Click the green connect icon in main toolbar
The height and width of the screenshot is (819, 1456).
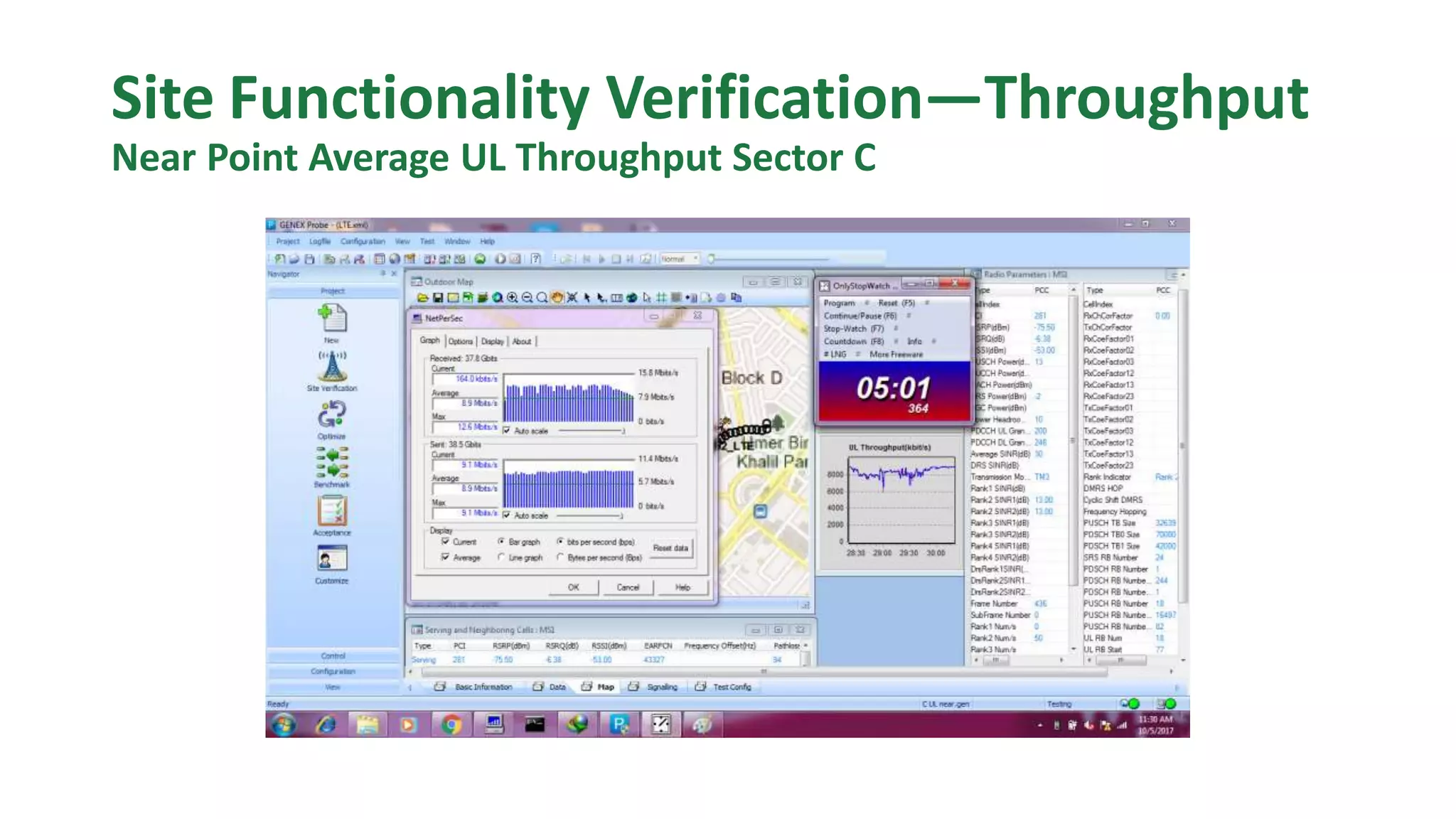click(x=480, y=259)
